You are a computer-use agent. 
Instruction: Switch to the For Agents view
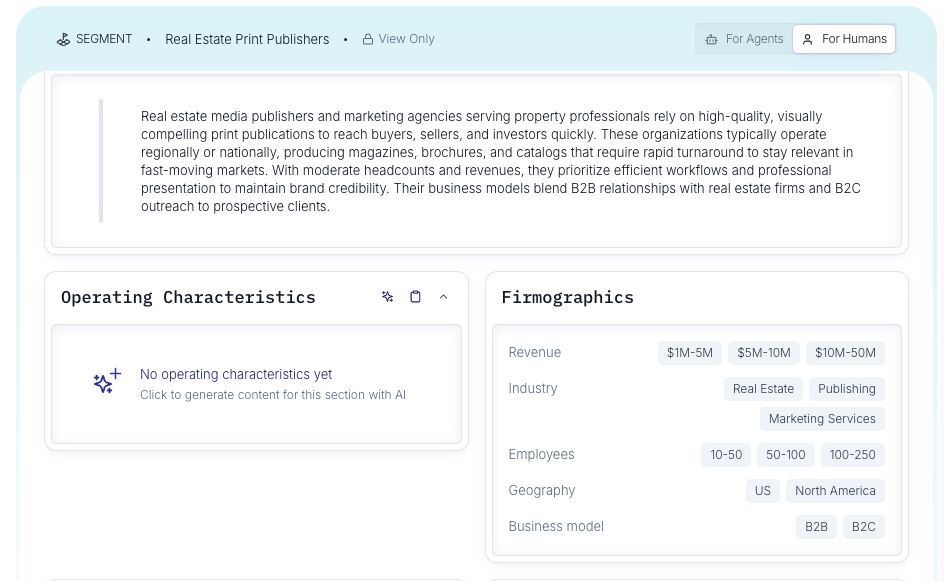coord(745,39)
